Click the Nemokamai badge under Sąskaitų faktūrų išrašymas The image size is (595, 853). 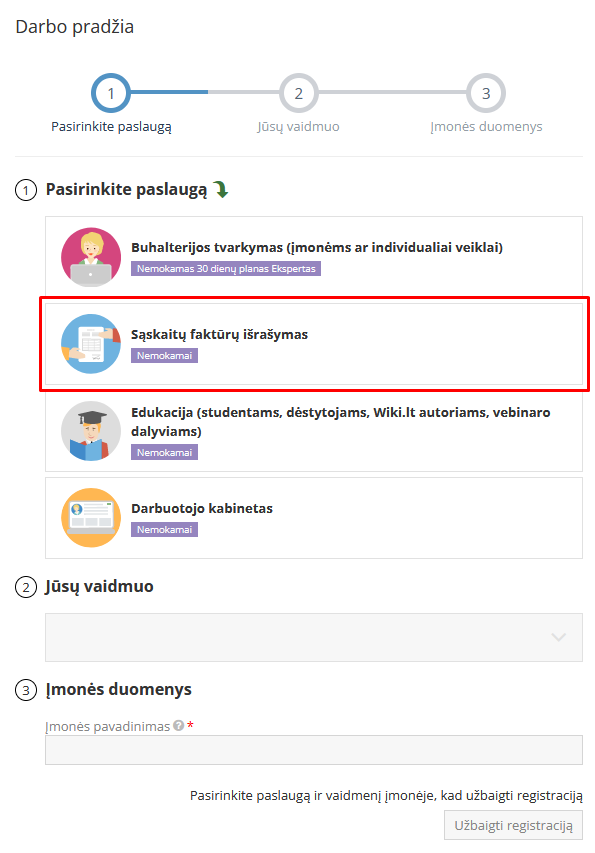tap(163, 355)
